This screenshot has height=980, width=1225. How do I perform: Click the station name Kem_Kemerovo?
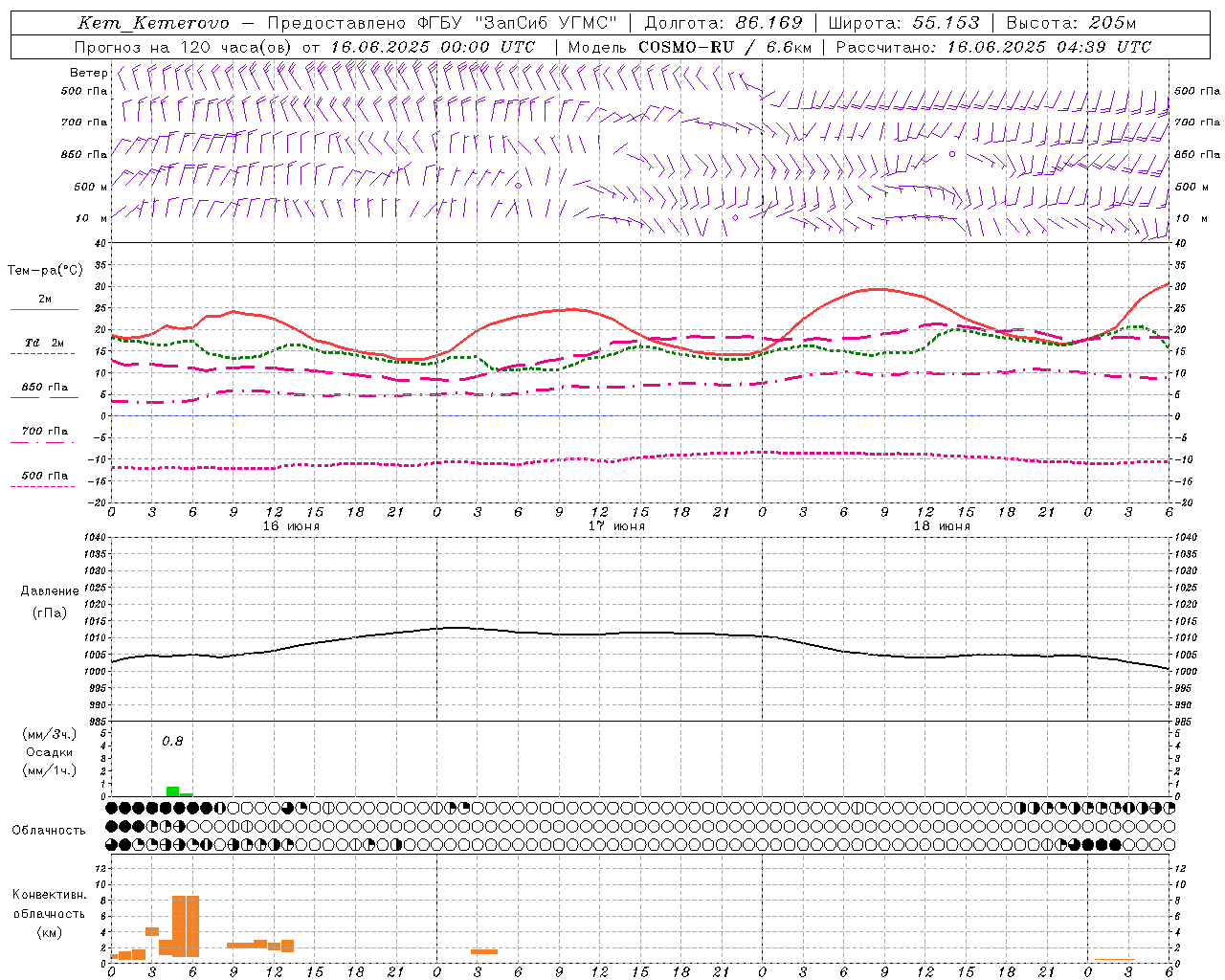click(153, 24)
